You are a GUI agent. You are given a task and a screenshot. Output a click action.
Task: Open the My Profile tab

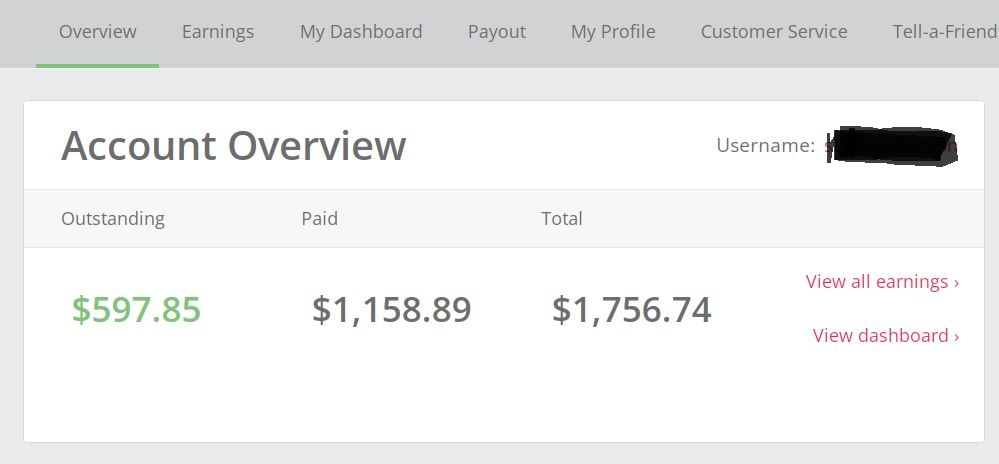(613, 32)
